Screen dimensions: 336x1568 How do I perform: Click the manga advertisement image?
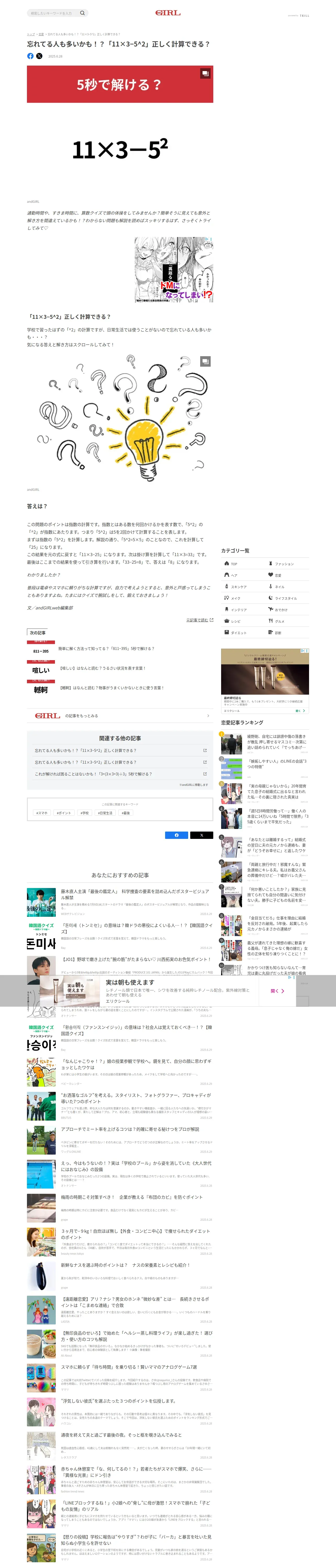pos(174,270)
